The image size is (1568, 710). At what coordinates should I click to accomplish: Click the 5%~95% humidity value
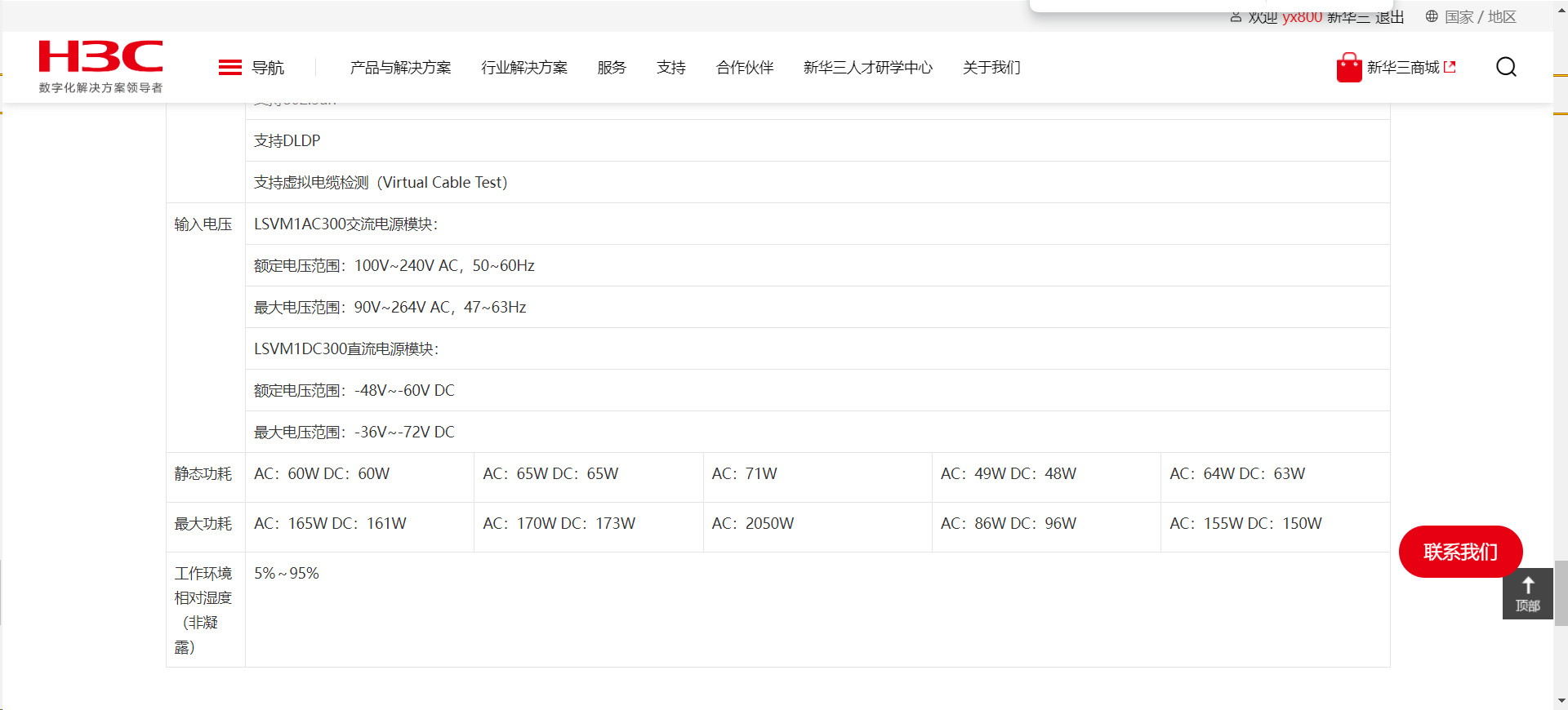click(x=287, y=574)
